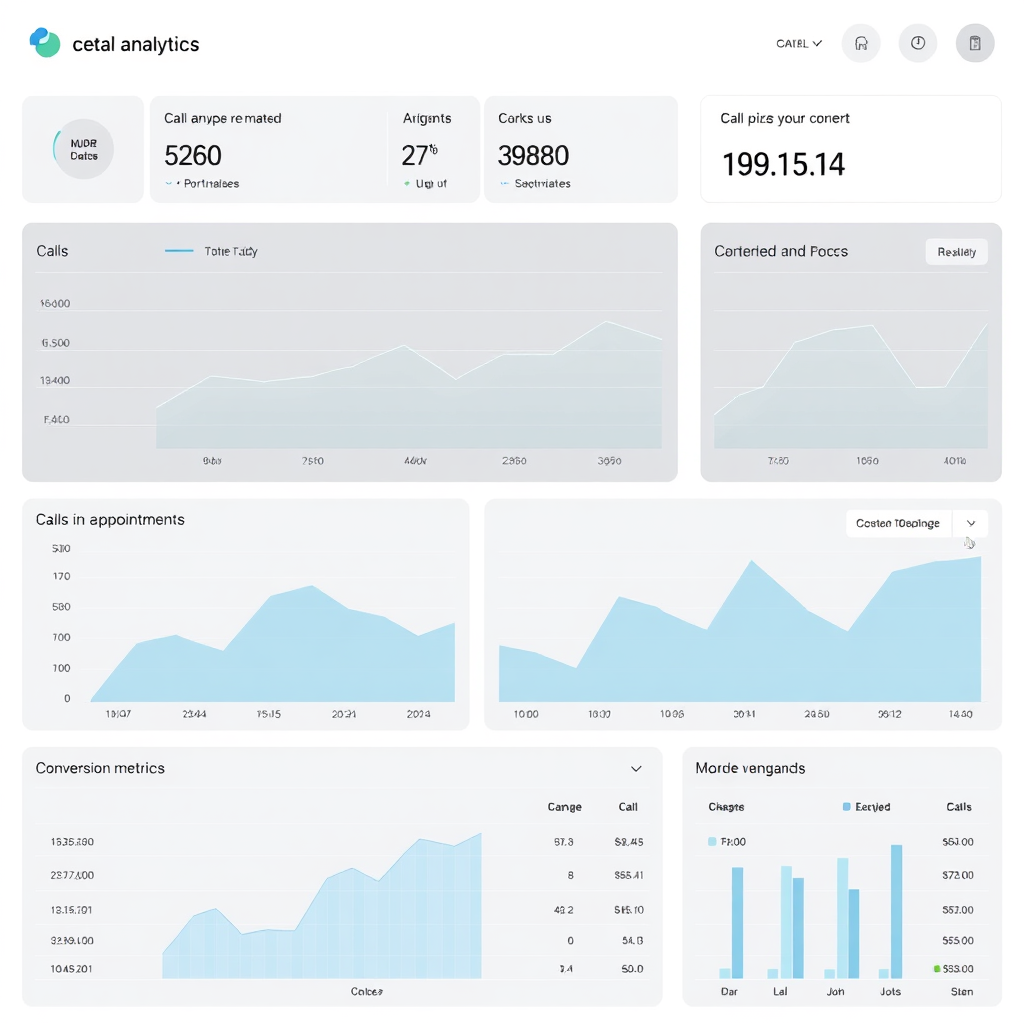Collapse the Conversion metrics panel chevron

click(x=636, y=769)
